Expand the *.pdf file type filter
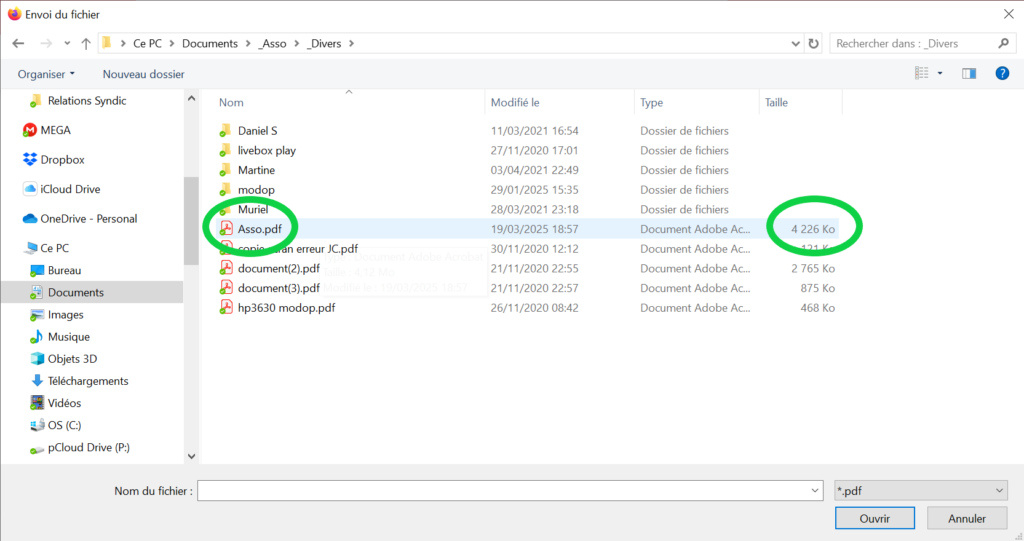This screenshot has width=1024, height=541. pos(920,490)
